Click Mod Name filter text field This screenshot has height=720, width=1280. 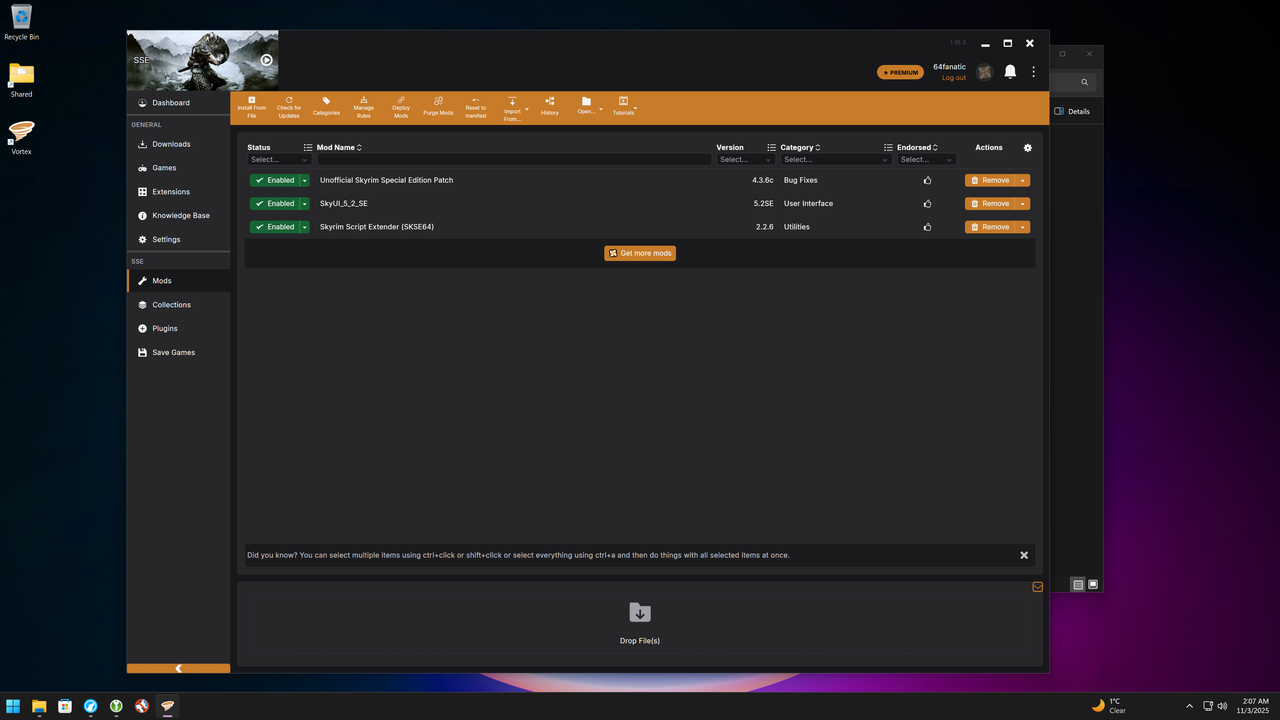(x=514, y=159)
